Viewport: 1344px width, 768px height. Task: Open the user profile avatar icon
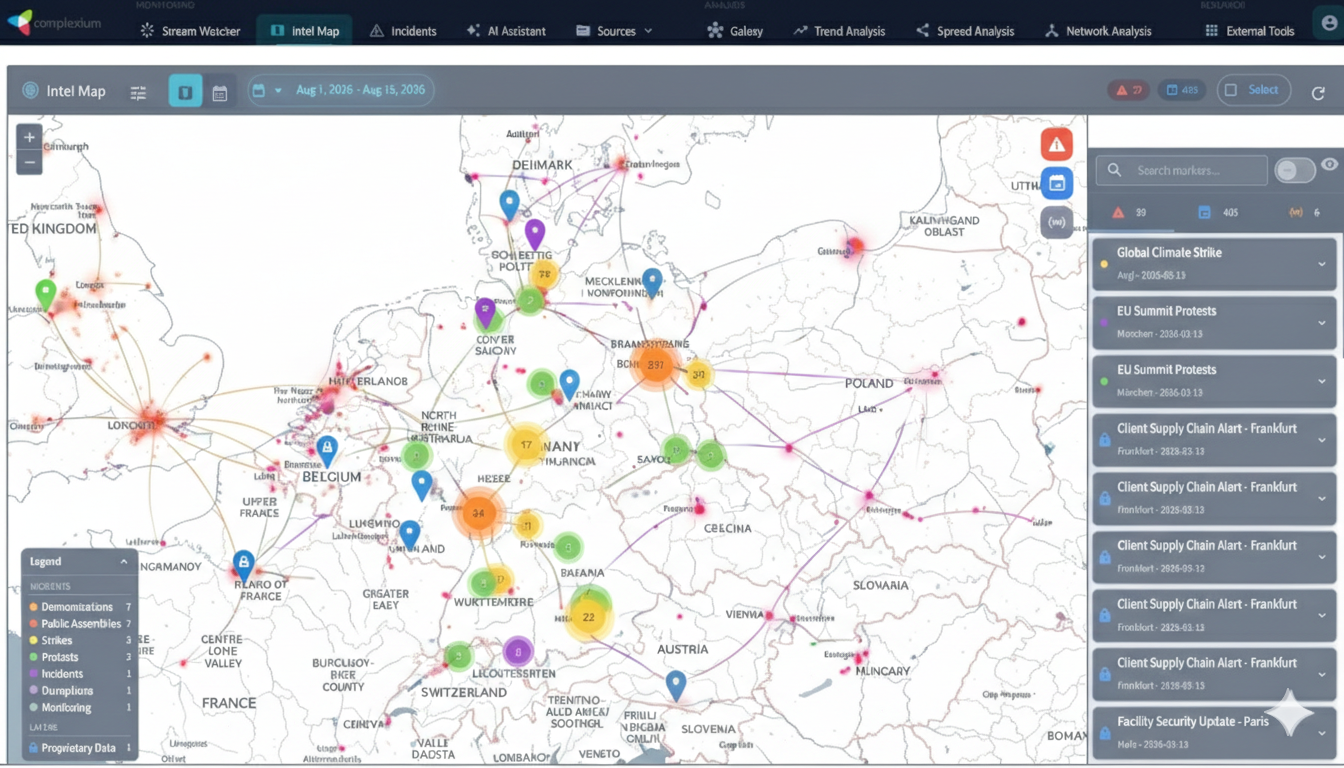tap(1328, 23)
